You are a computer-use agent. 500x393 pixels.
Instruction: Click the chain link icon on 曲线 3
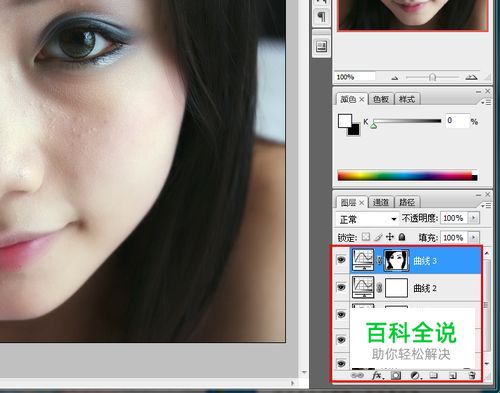(379, 260)
